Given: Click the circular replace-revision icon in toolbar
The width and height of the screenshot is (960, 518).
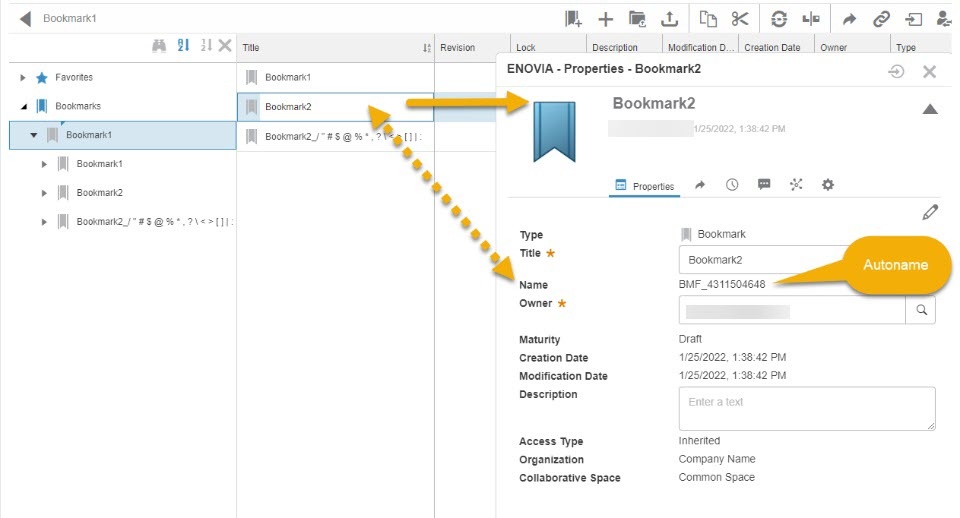Looking at the screenshot, I should (779, 19).
